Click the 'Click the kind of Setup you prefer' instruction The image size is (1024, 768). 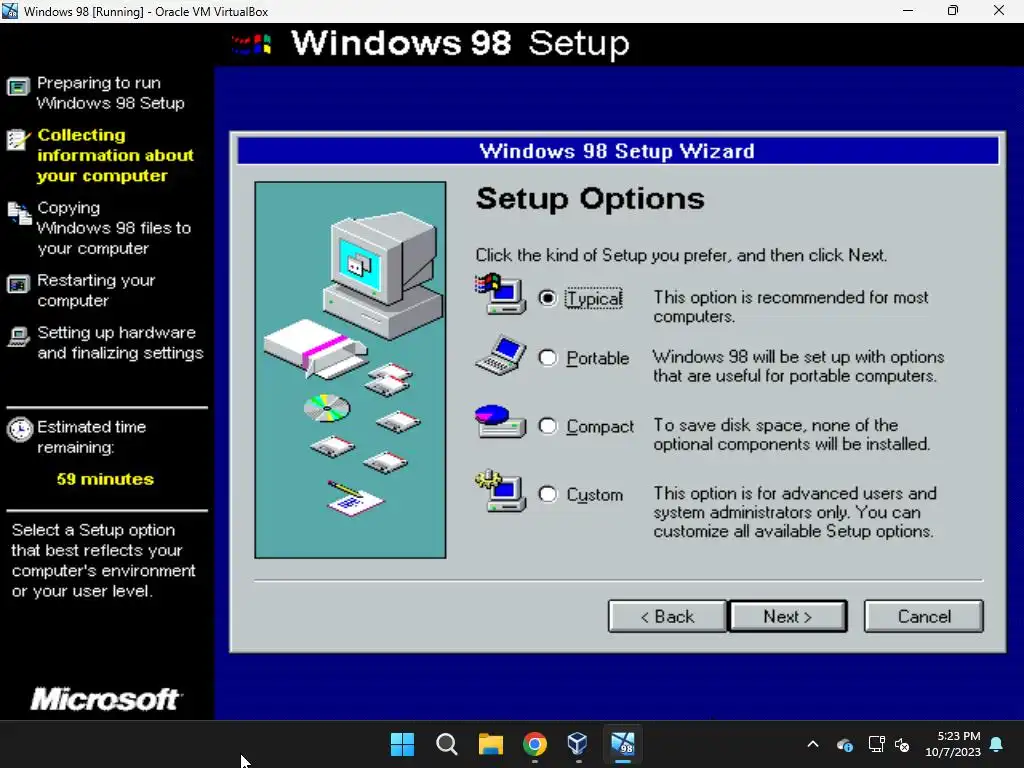click(x=681, y=255)
